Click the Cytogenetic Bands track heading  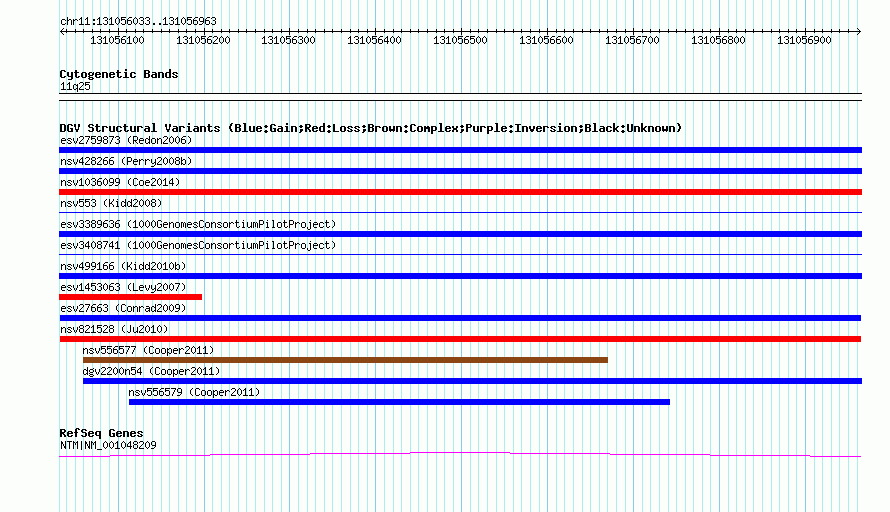tap(119, 74)
